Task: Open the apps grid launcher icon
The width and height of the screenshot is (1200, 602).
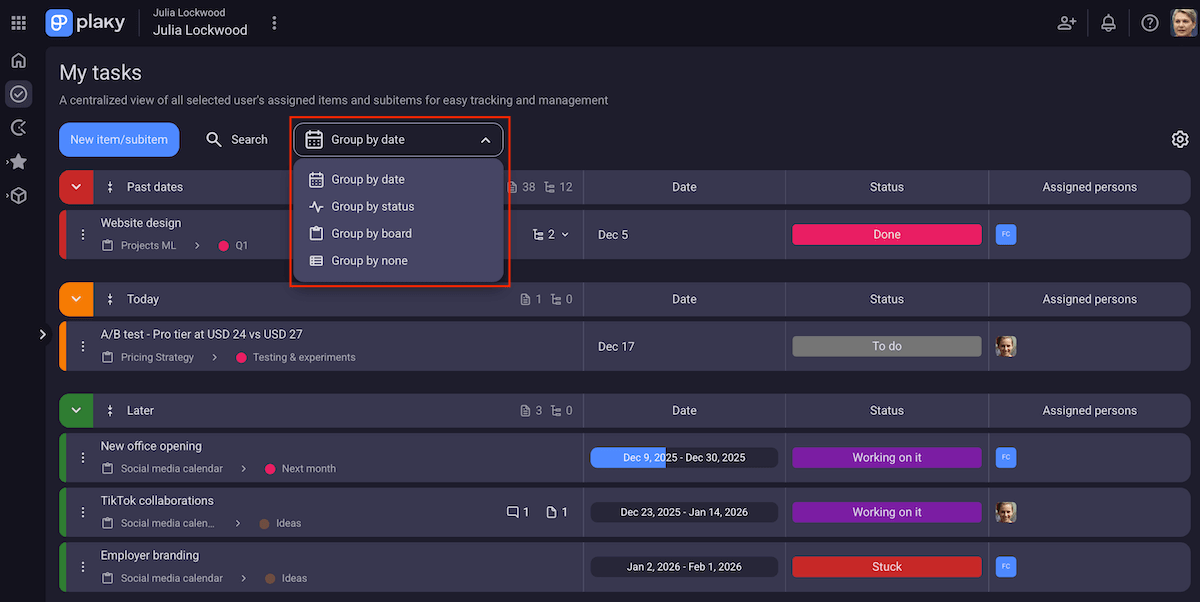Action: (18, 23)
